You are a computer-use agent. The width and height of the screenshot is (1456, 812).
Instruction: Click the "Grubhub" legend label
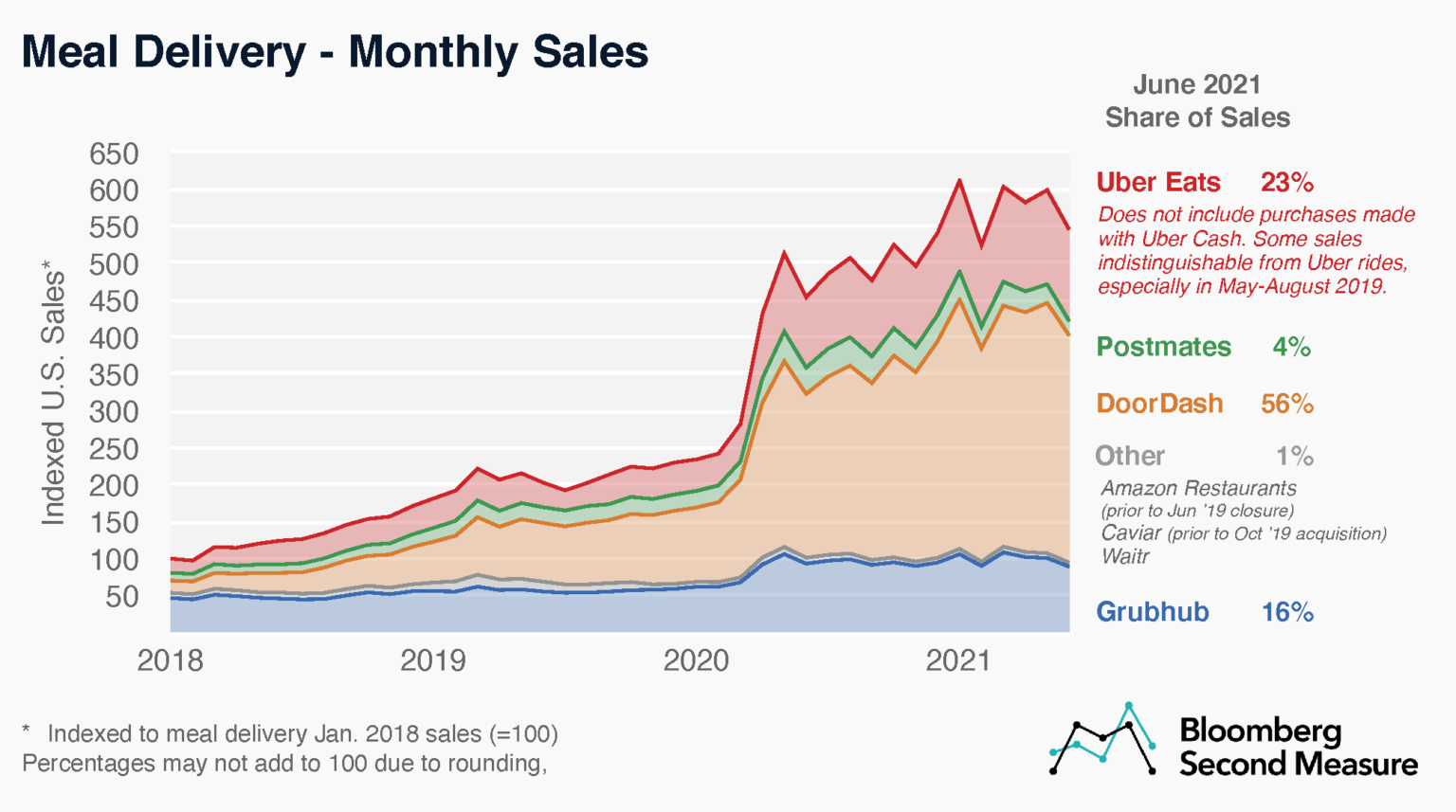point(1153,612)
